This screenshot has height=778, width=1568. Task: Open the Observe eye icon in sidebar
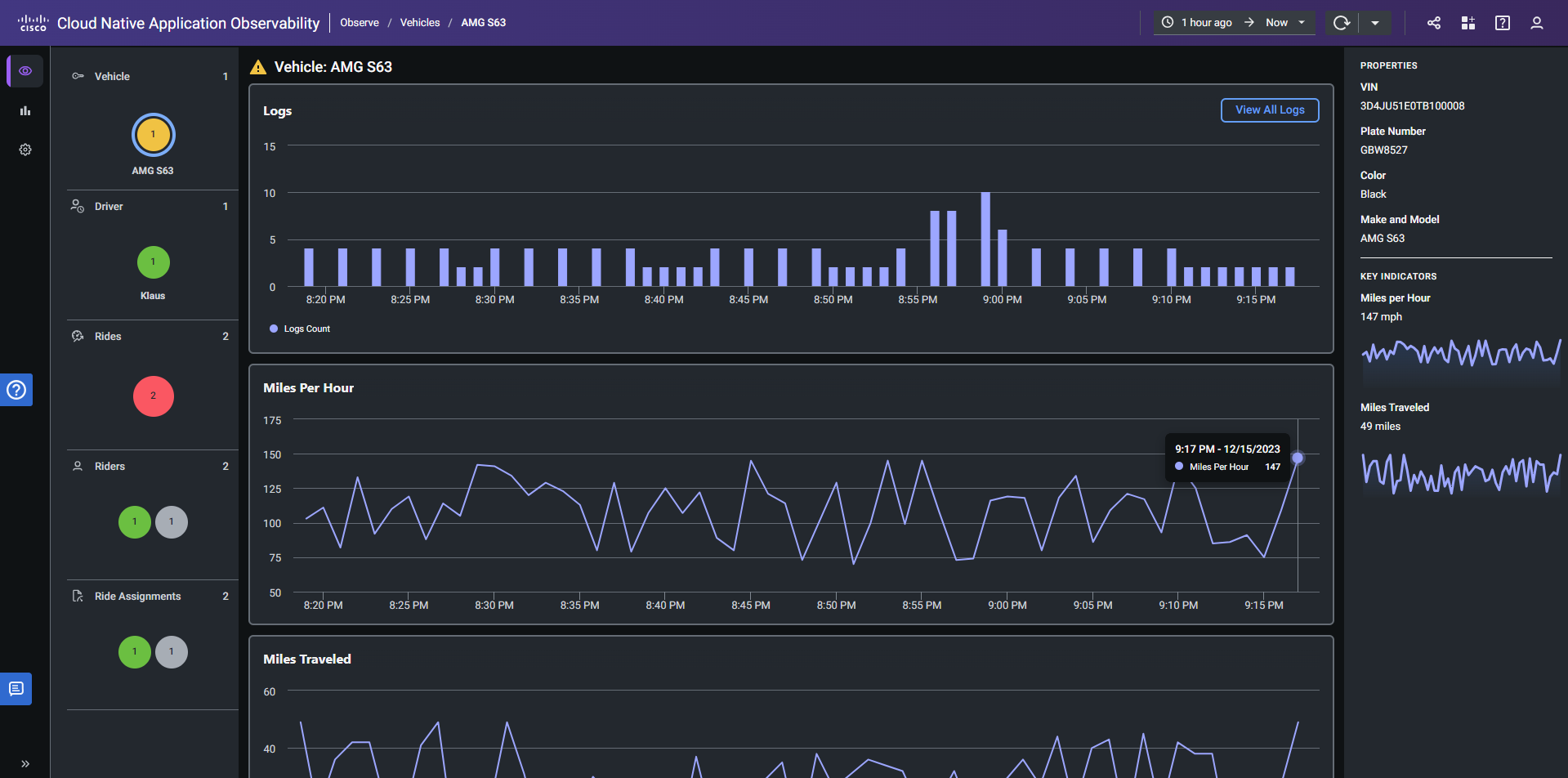(25, 71)
